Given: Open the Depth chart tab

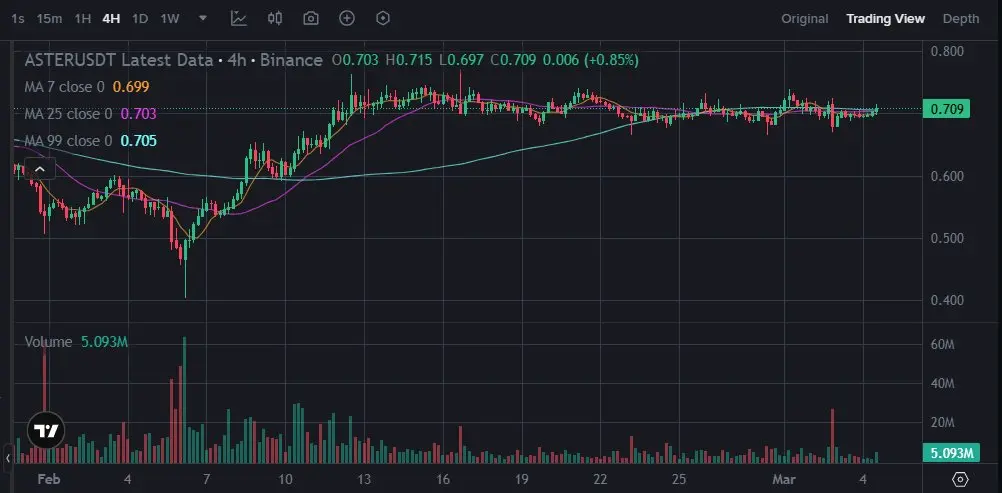Looking at the screenshot, I should point(960,19).
